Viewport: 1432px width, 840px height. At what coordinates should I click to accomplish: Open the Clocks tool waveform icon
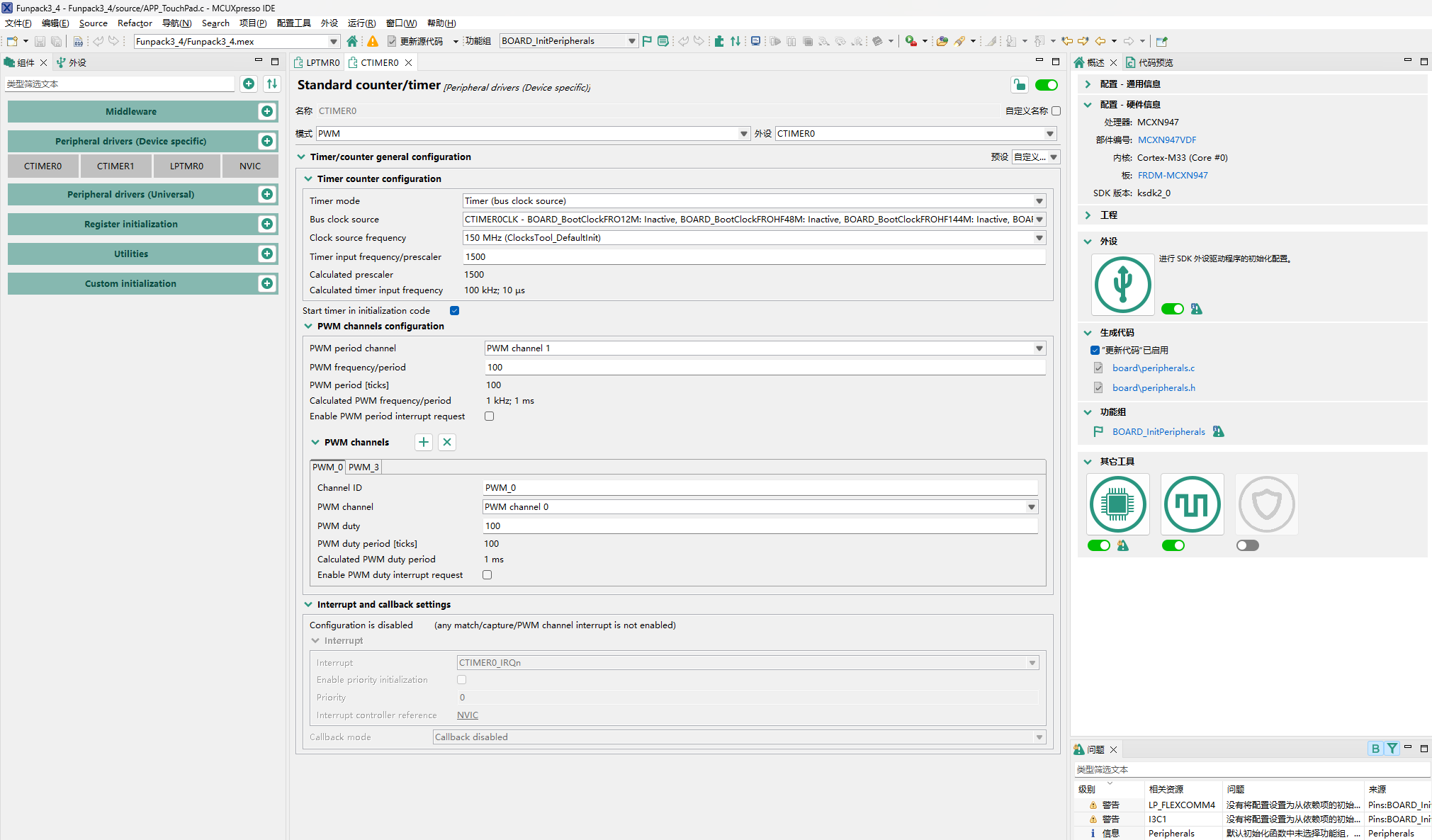point(1192,504)
